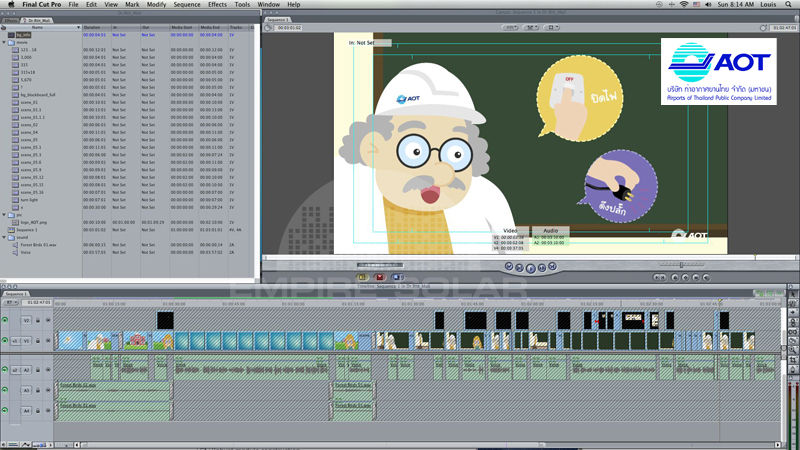Select the Sequence 1 tab in Timeline
This screenshot has height=450, width=800.
[15, 294]
